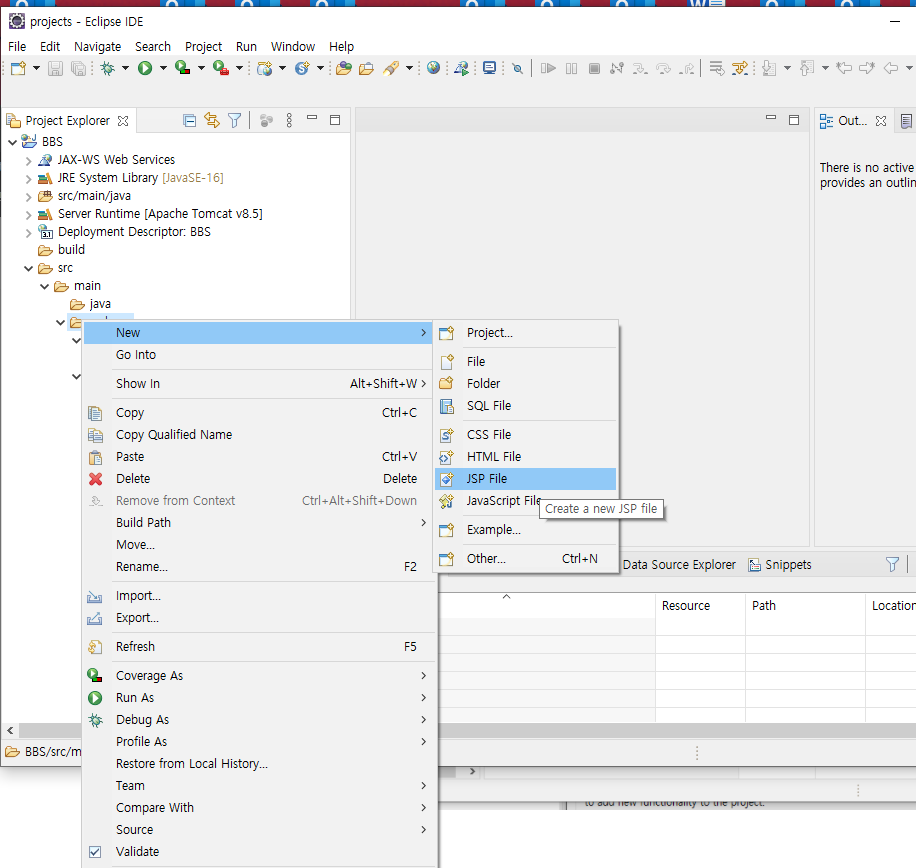Click the filter funnel icon in Project Explorer
Viewport: 916px width, 868px height.
(x=234, y=120)
